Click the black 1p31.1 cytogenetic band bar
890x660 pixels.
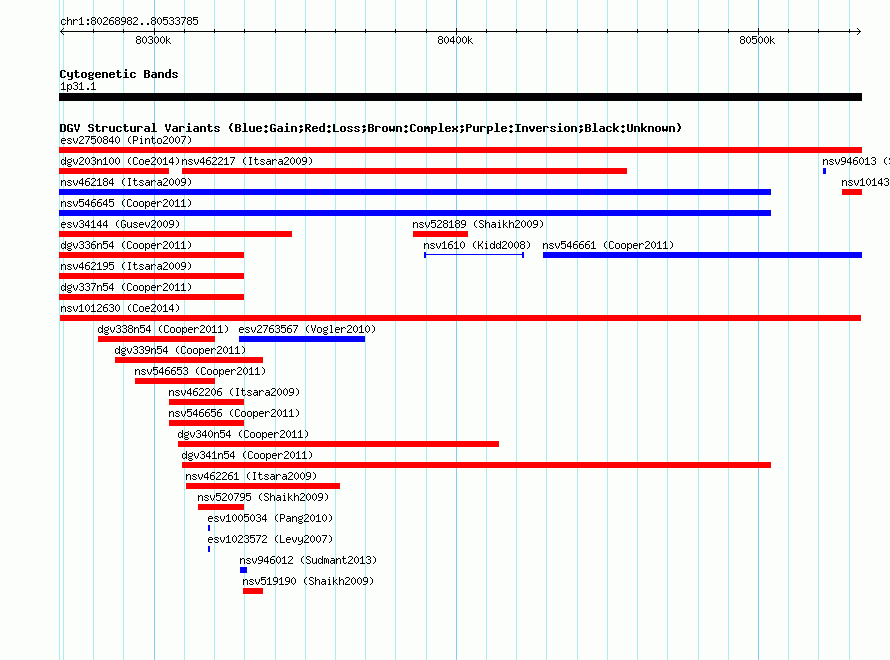(x=460, y=97)
